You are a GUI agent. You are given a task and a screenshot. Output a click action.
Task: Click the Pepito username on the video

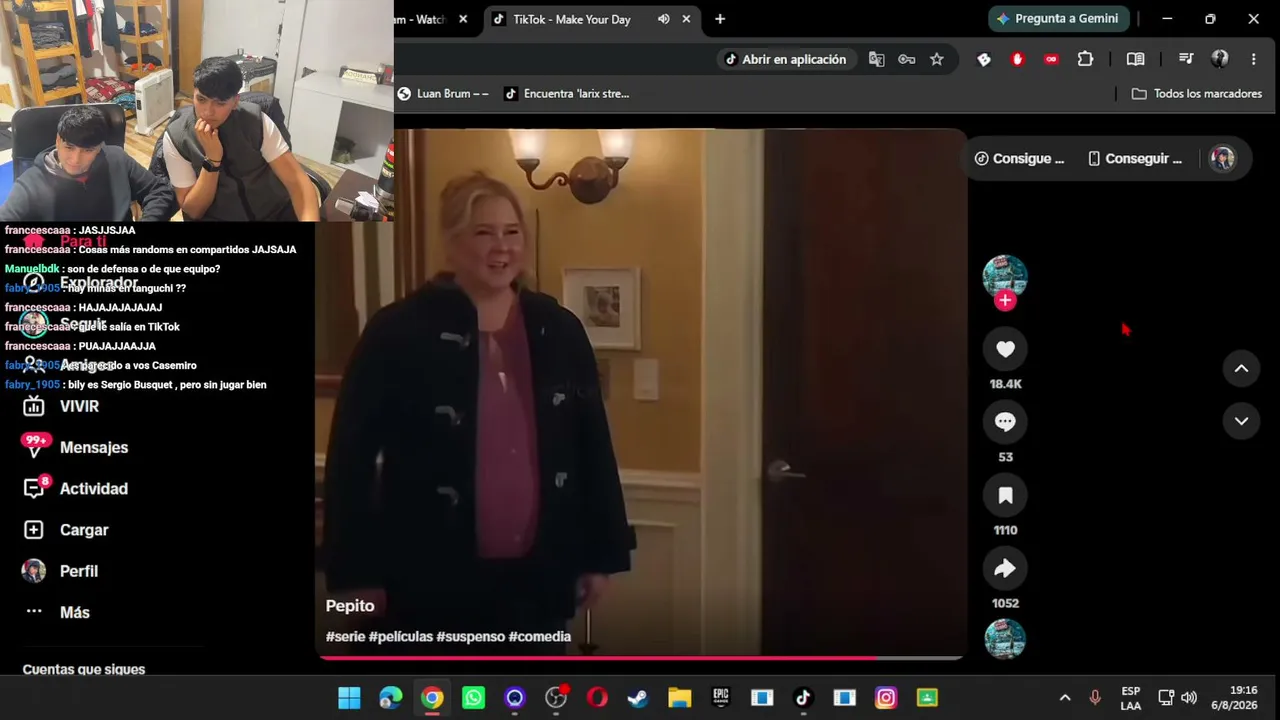350,606
